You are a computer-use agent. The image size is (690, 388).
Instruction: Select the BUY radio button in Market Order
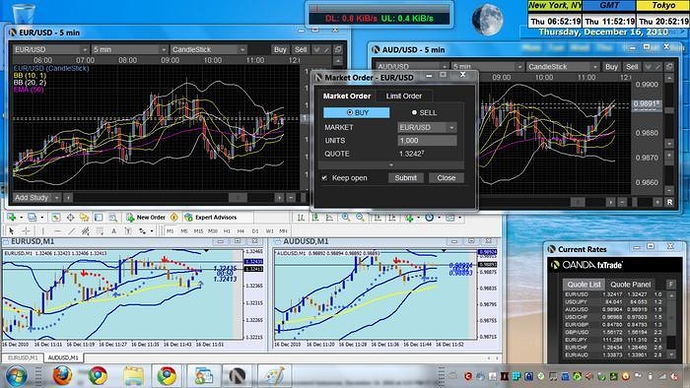(356, 113)
